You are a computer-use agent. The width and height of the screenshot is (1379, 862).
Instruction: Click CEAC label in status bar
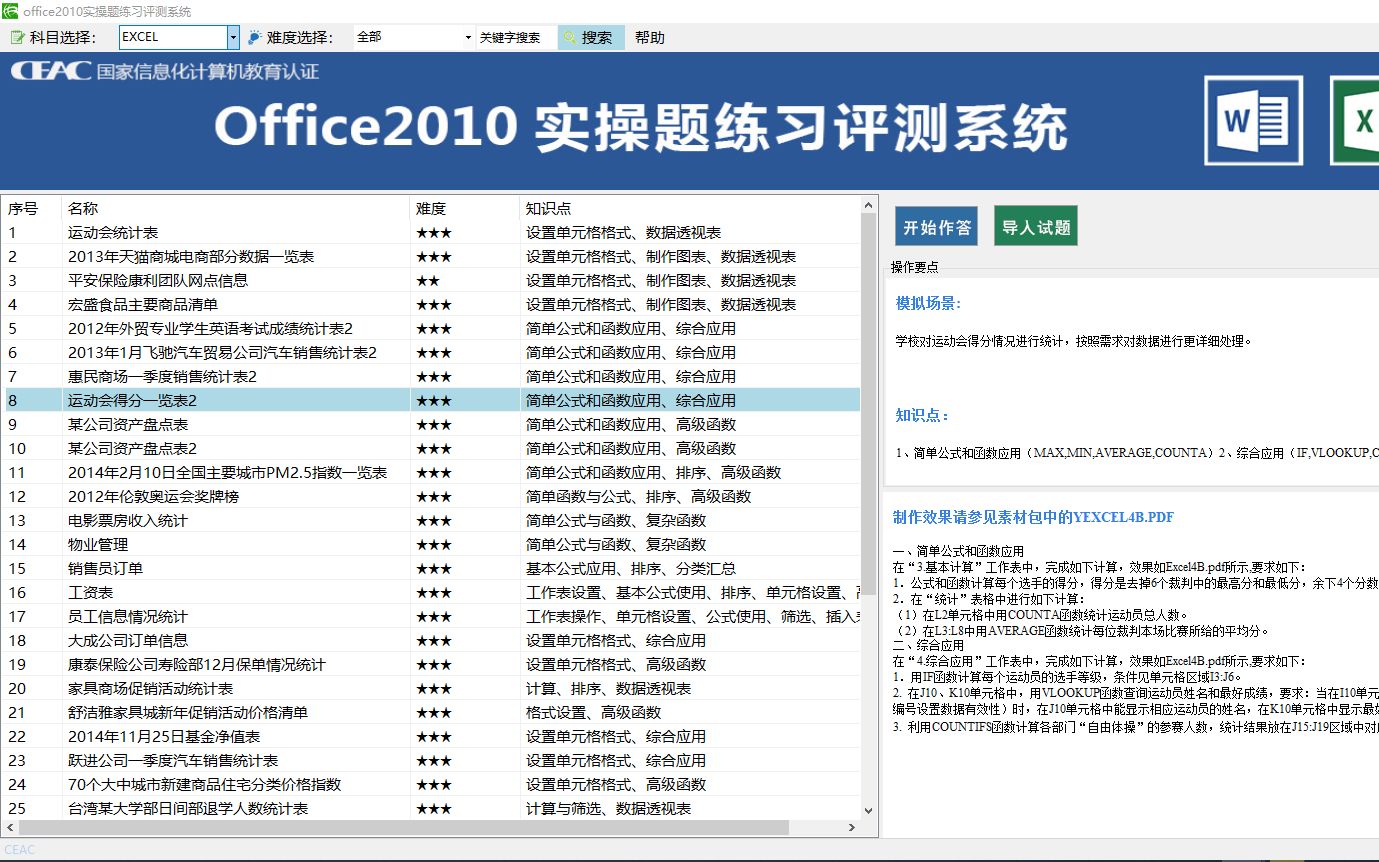(x=20, y=850)
